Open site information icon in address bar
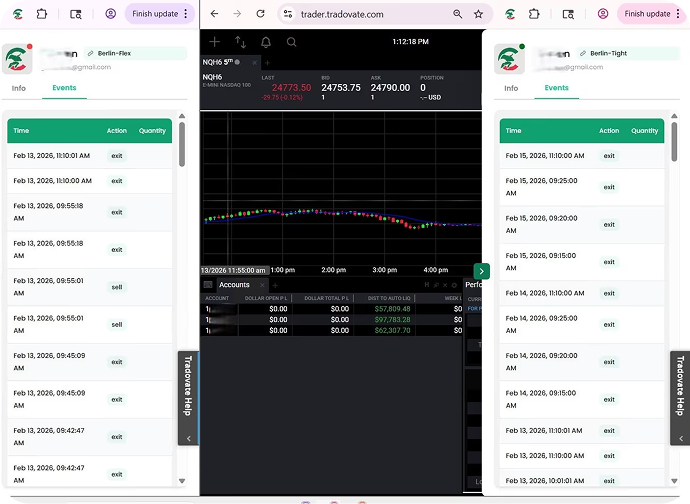This screenshot has height=504, width=690. (x=288, y=14)
